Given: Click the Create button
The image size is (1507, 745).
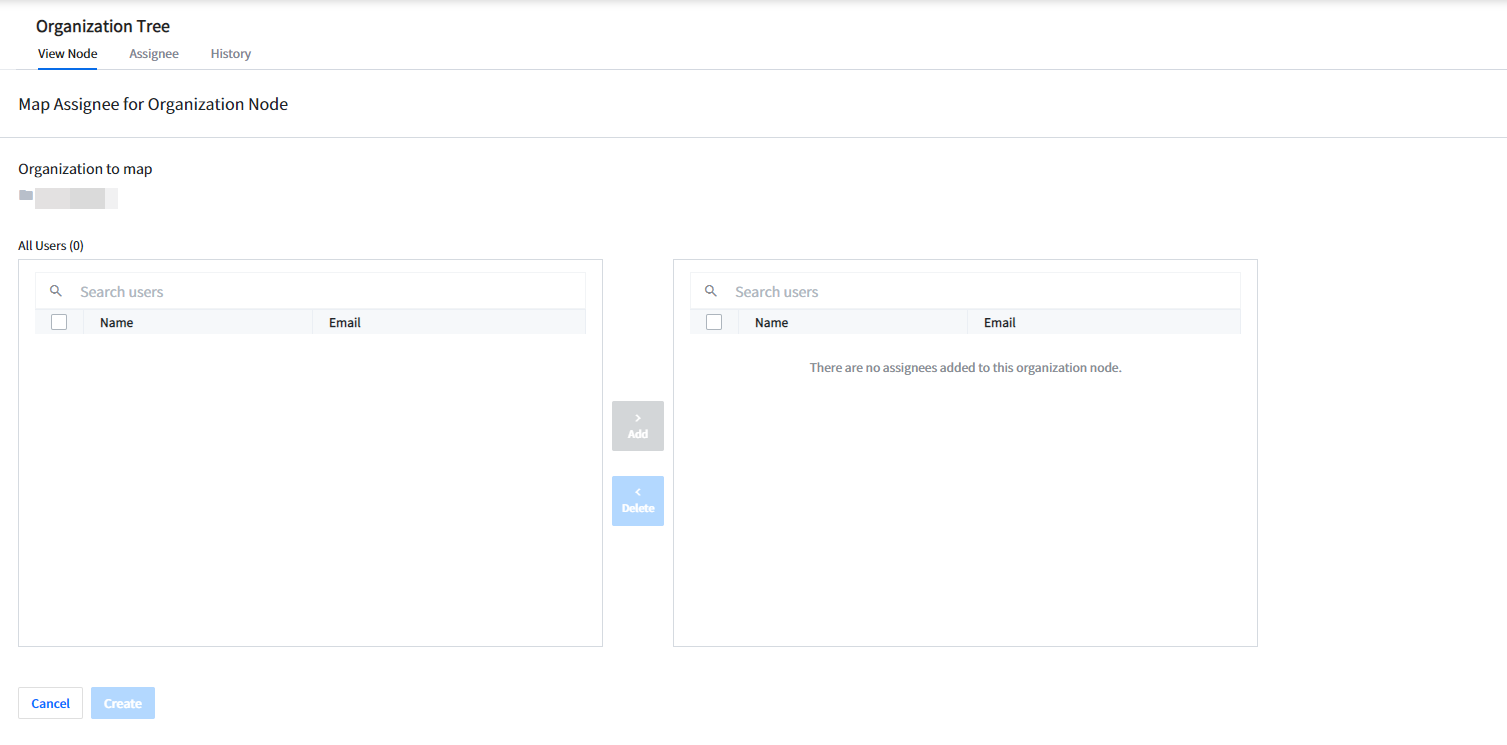Looking at the screenshot, I should pyautogui.click(x=123, y=703).
